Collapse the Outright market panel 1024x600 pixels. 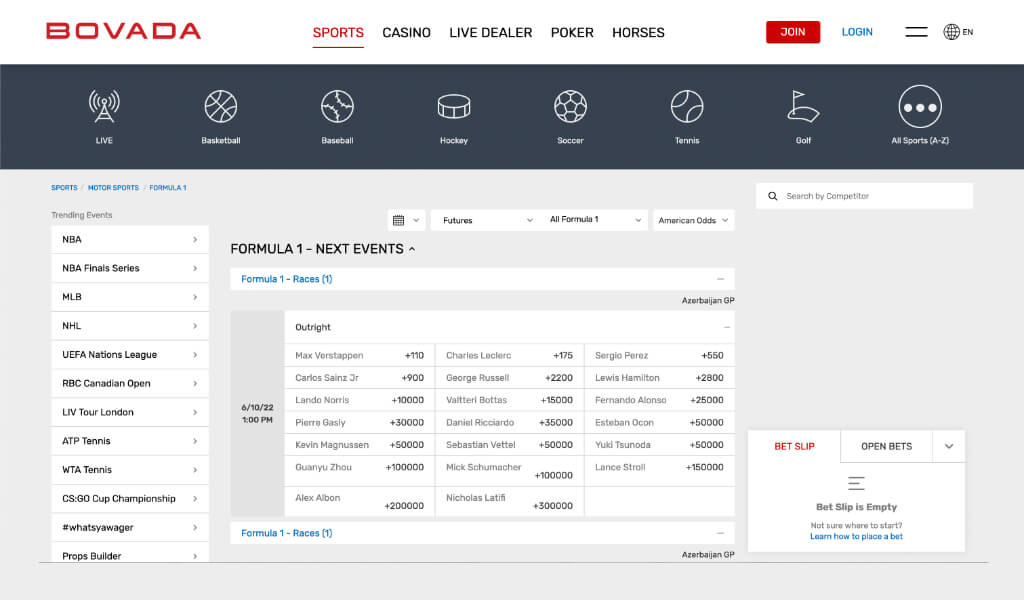pyautogui.click(x=727, y=327)
